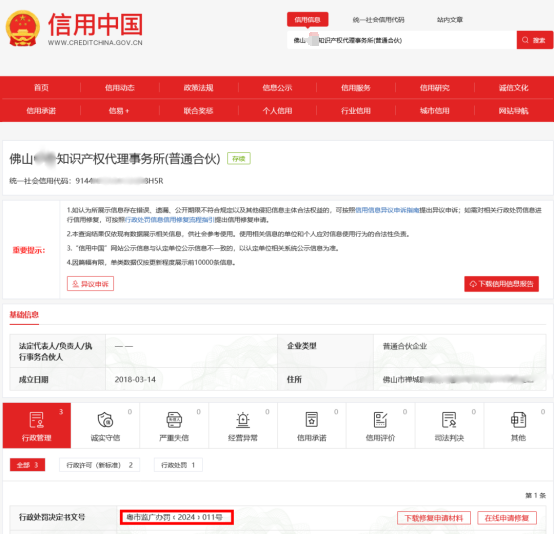Select the 行政管理 category icon
Screen dimensions: 554x535
pyautogui.click(x=37, y=425)
